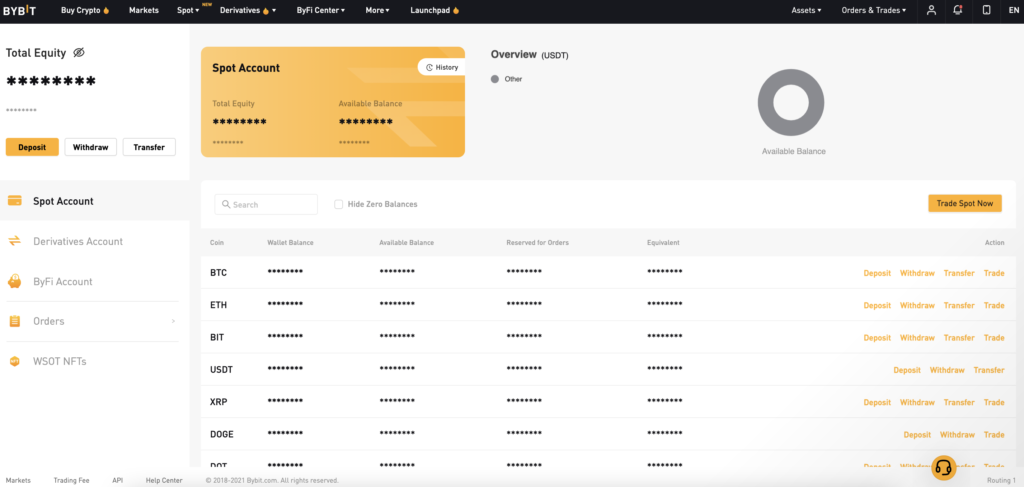Click Deposit link in DOGE row
This screenshot has width=1024, height=487.
click(x=918, y=435)
